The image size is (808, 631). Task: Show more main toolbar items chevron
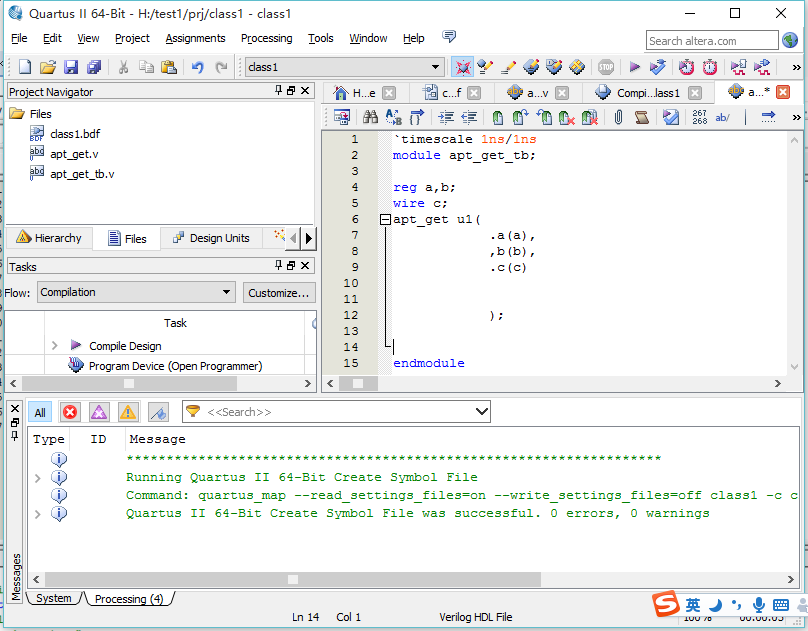click(796, 67)
